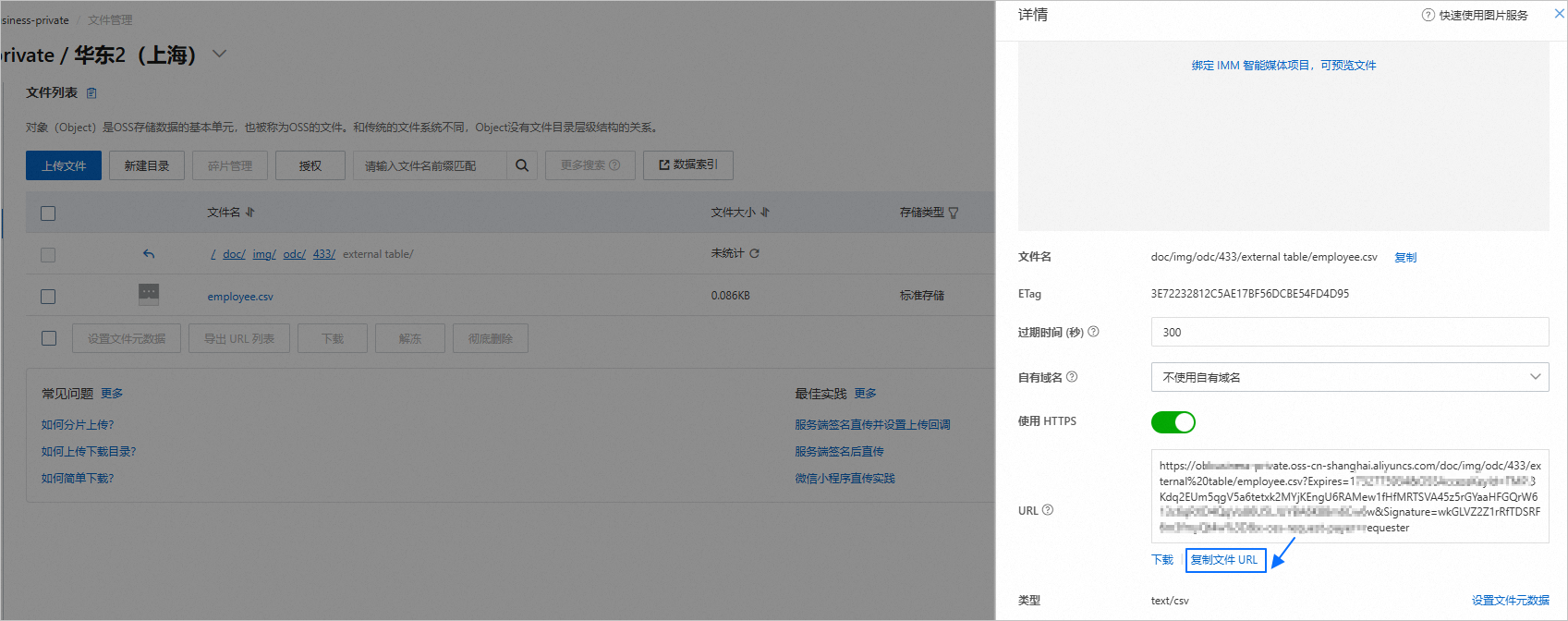Open the storage type filter icon
This screenshot has height=621, width=1568.
click(954, 213)
